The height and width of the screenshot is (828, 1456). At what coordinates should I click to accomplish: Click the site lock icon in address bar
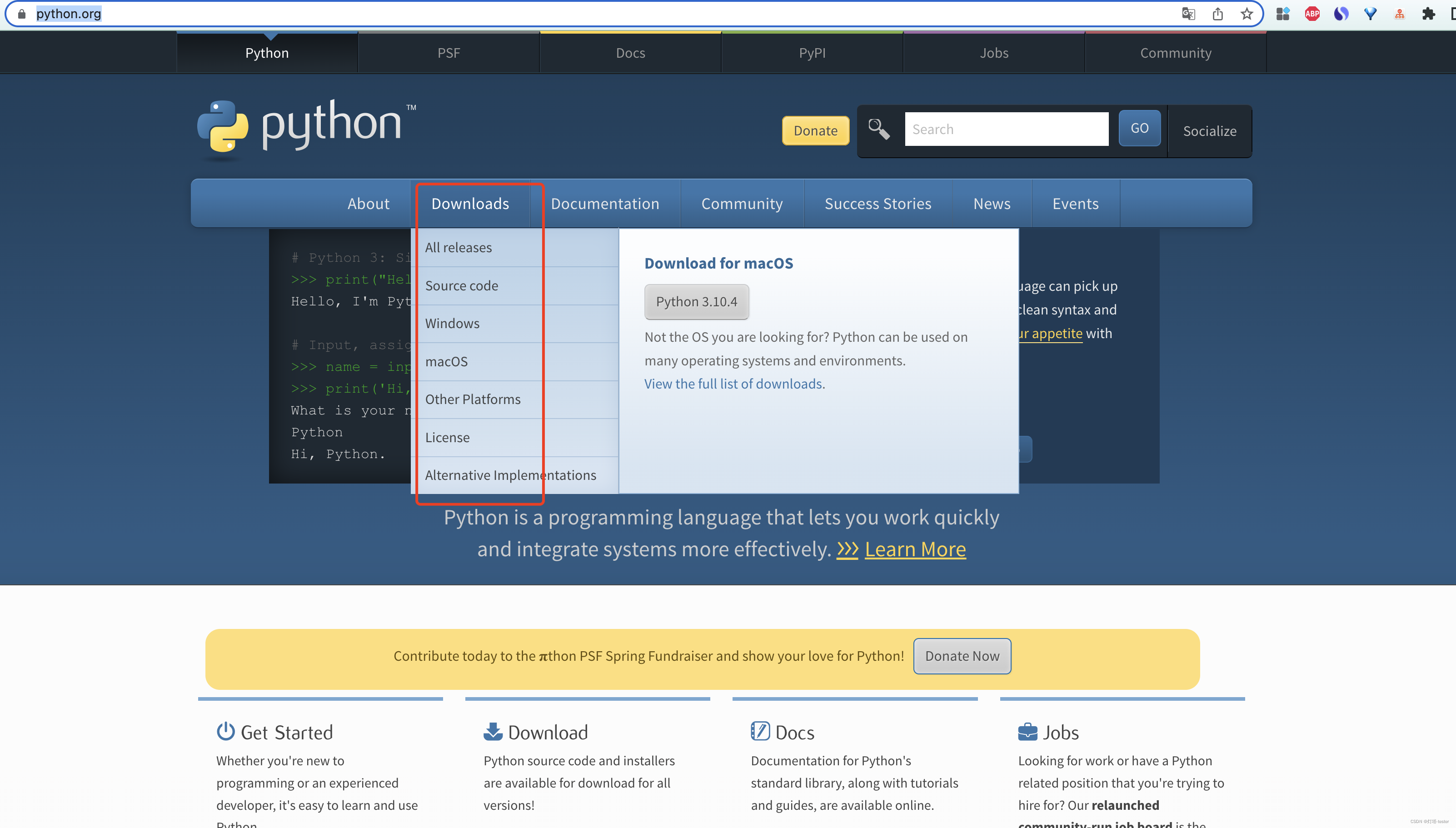tap(22, 14)
